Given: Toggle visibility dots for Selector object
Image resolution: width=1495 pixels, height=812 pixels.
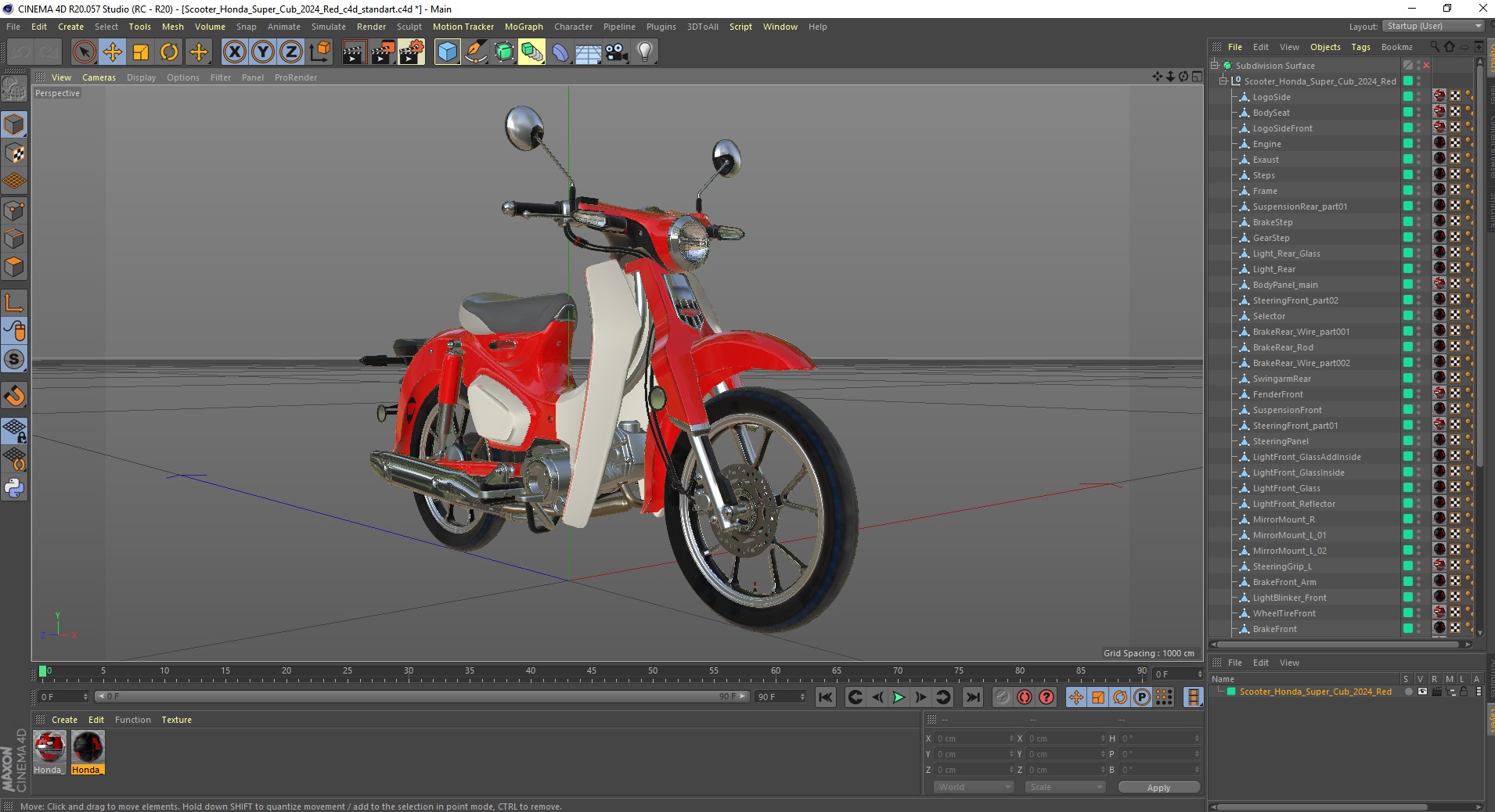Looking at the screenshot, I should click(x=1418, y=316).
